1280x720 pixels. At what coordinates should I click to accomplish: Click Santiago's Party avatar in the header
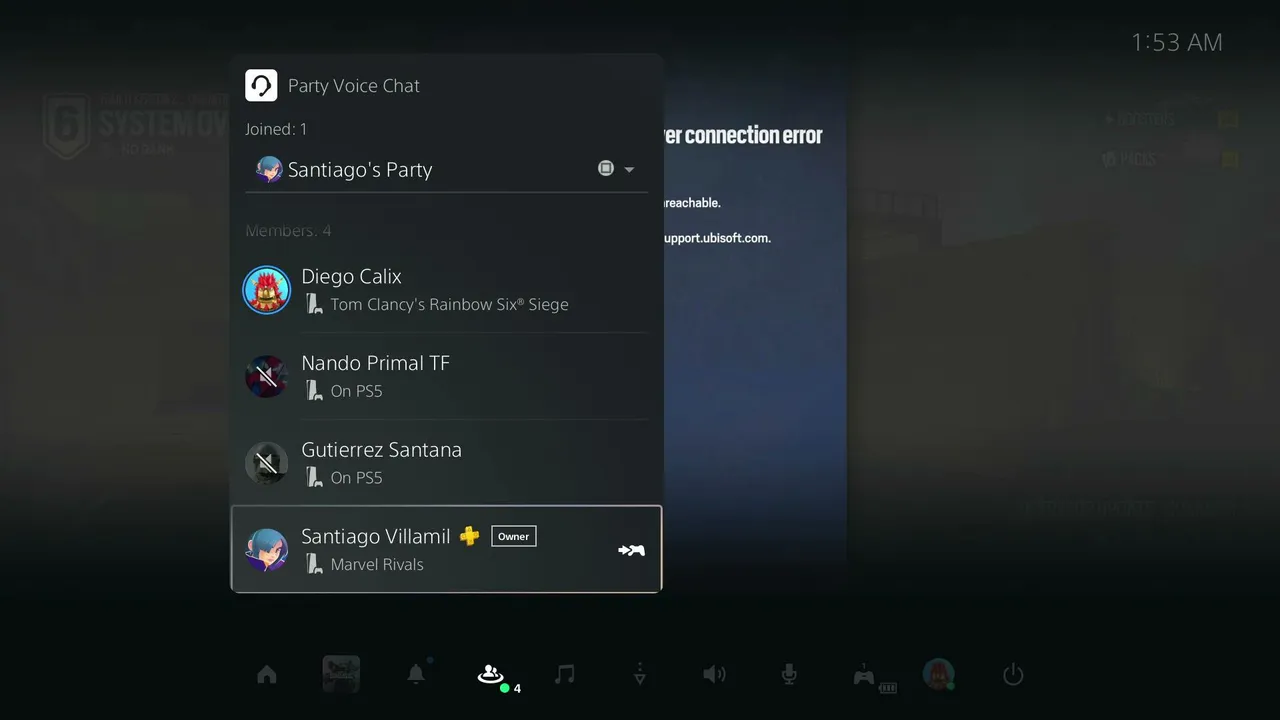pyautogui.click(x=269, y=169)
